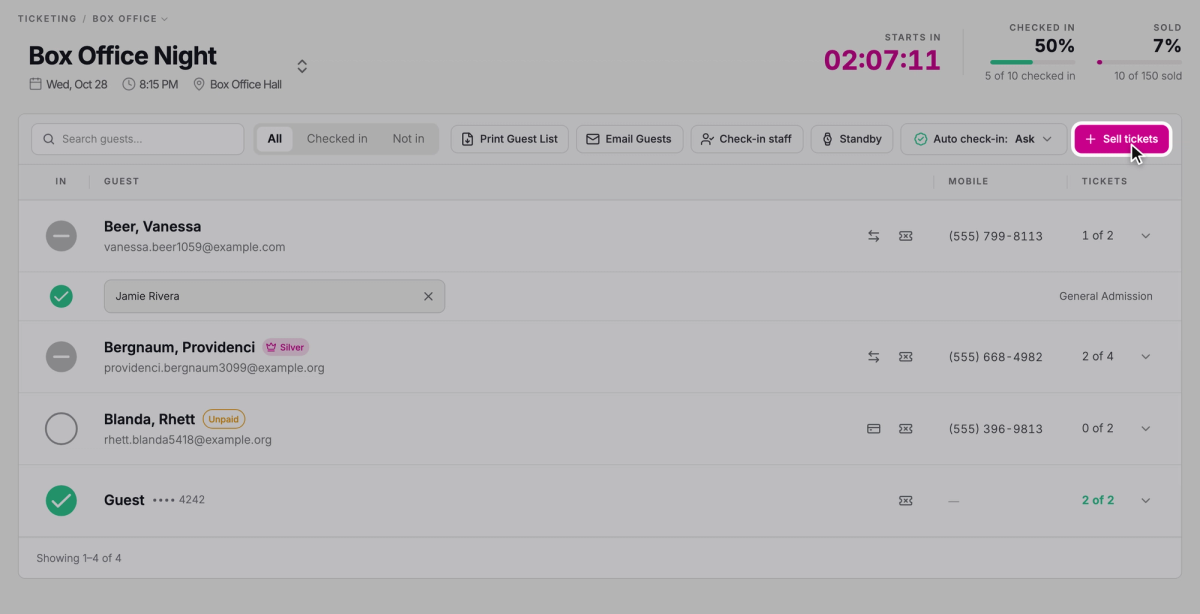1200x614 pixels.
Task: Click phone number (555) 799-8113
Action: [996, 236]
